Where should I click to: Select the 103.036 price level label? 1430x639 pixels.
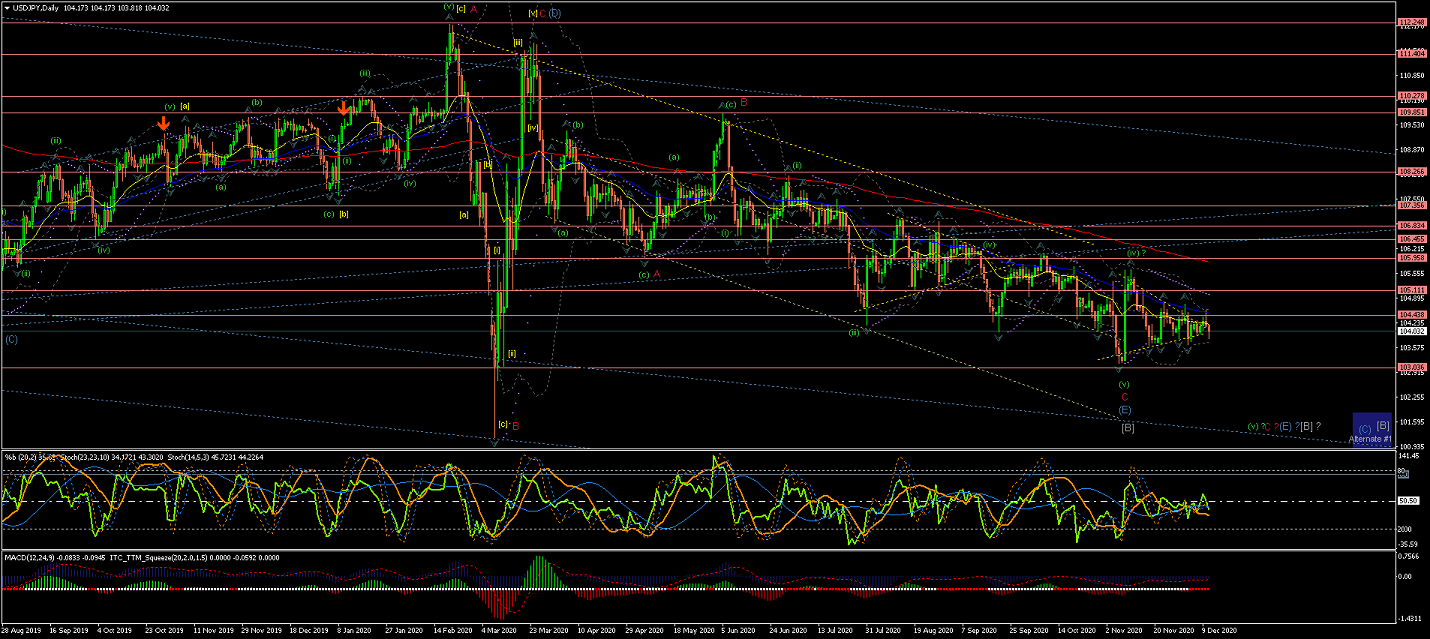[1411, 367]
